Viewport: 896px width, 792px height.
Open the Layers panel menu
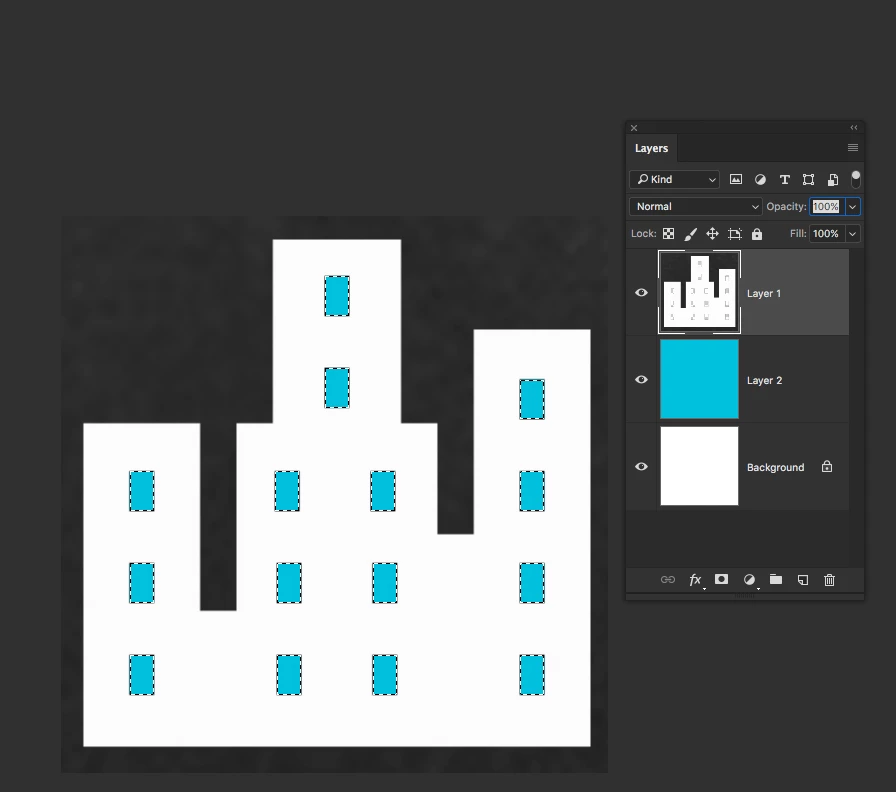pyautogui.click(x=853, y=147)
